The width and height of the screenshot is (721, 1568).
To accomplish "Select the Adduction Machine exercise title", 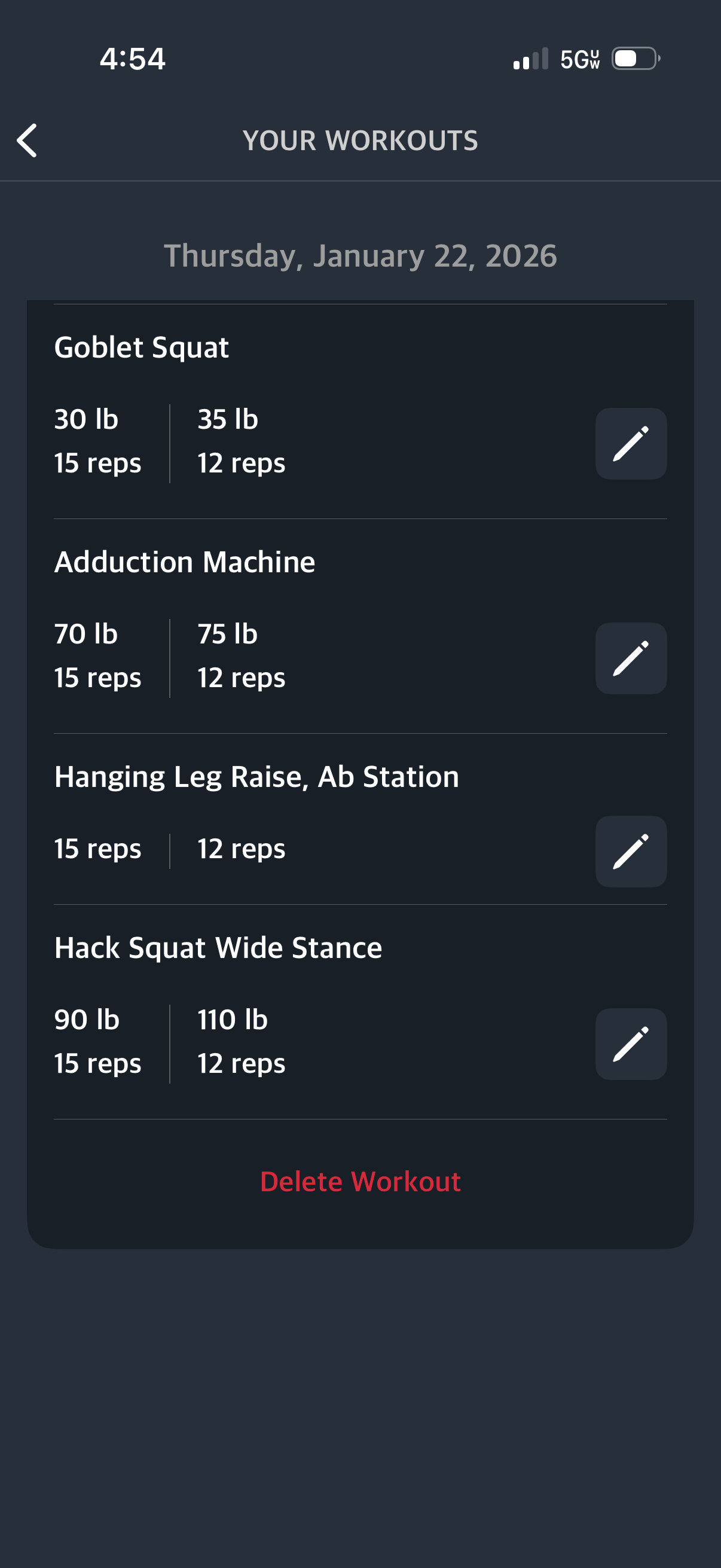I will click(184, 562).
